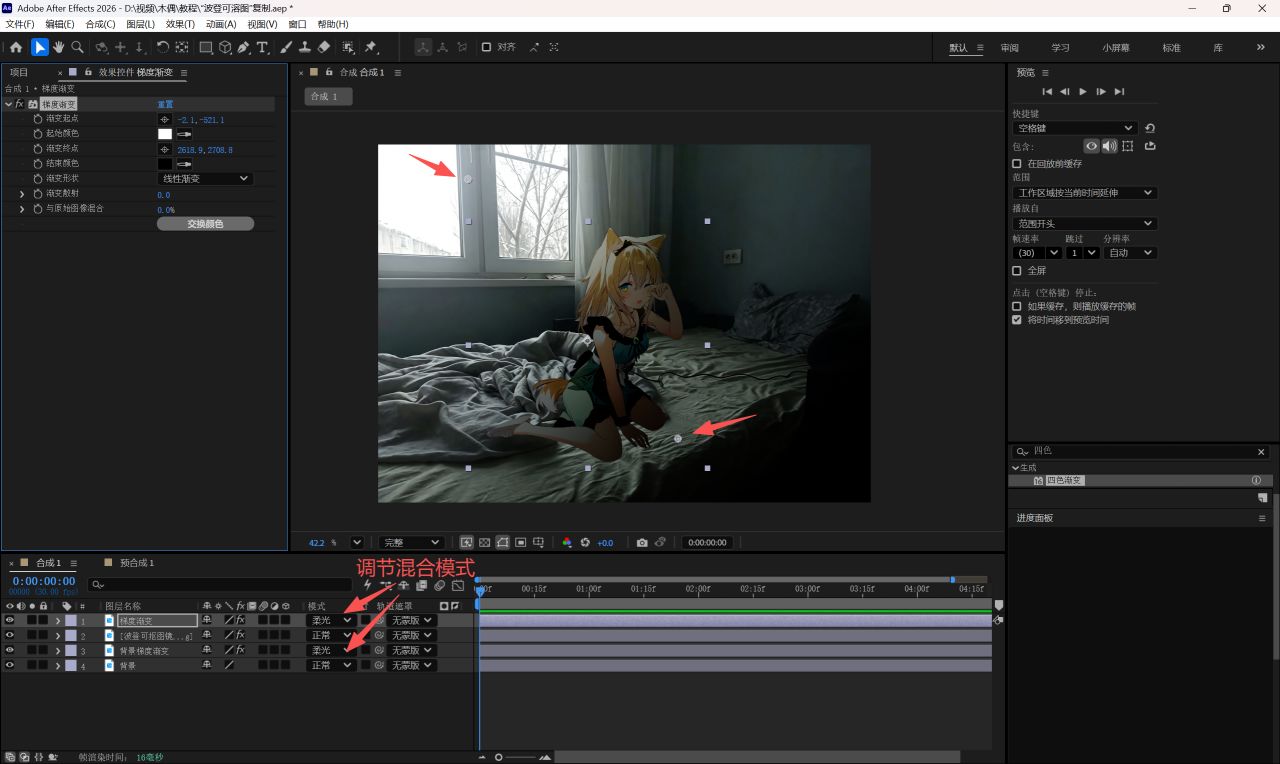Toggle the 对齐 snapping checkbox
The width and height of the screenshot is (1280, 764).
[x=486, y=47]
